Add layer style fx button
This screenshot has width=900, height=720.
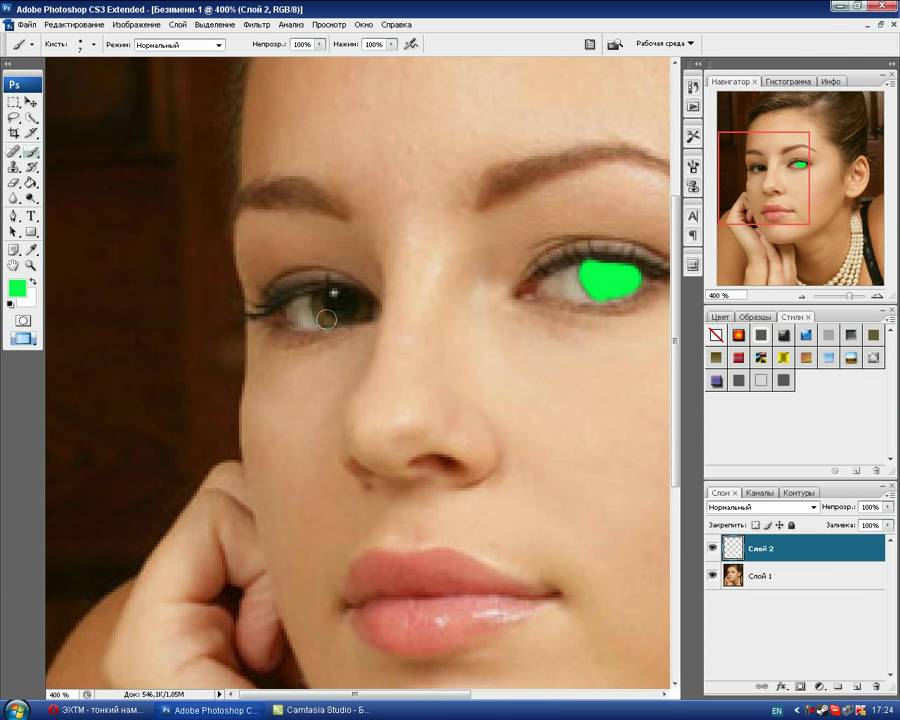(x=781, y=686)
